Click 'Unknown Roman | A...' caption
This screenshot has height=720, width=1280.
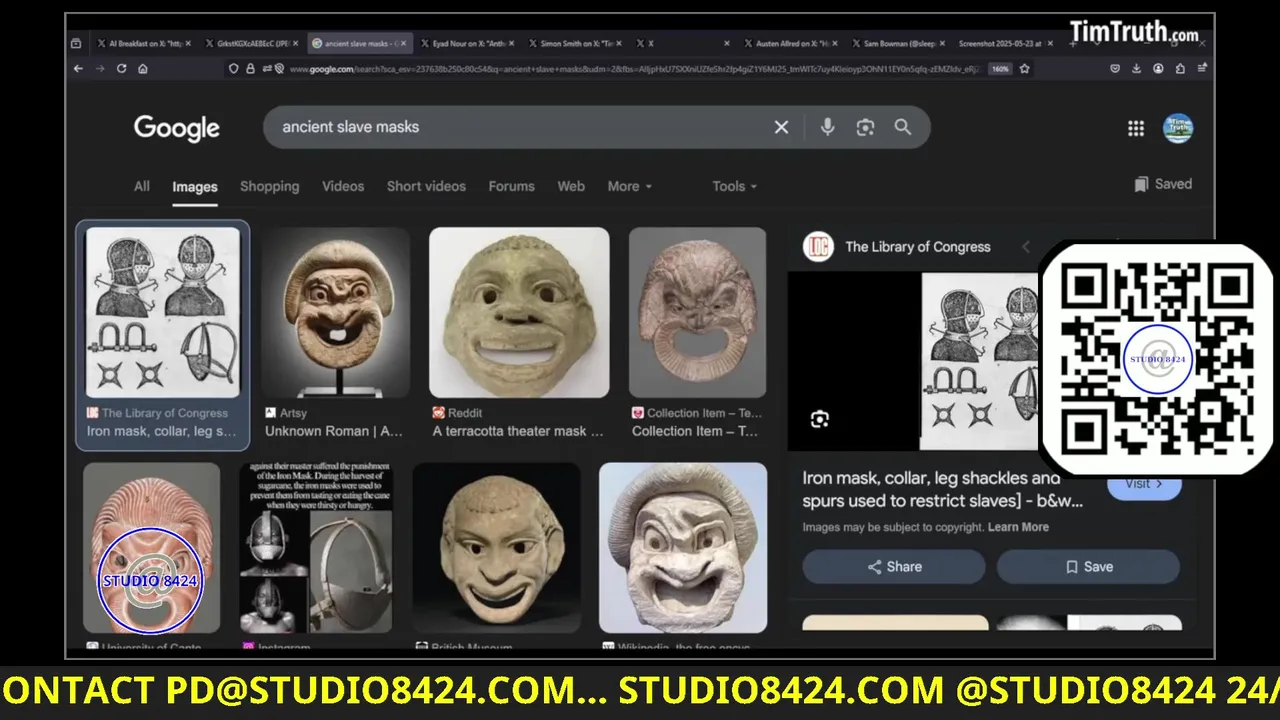334,431
